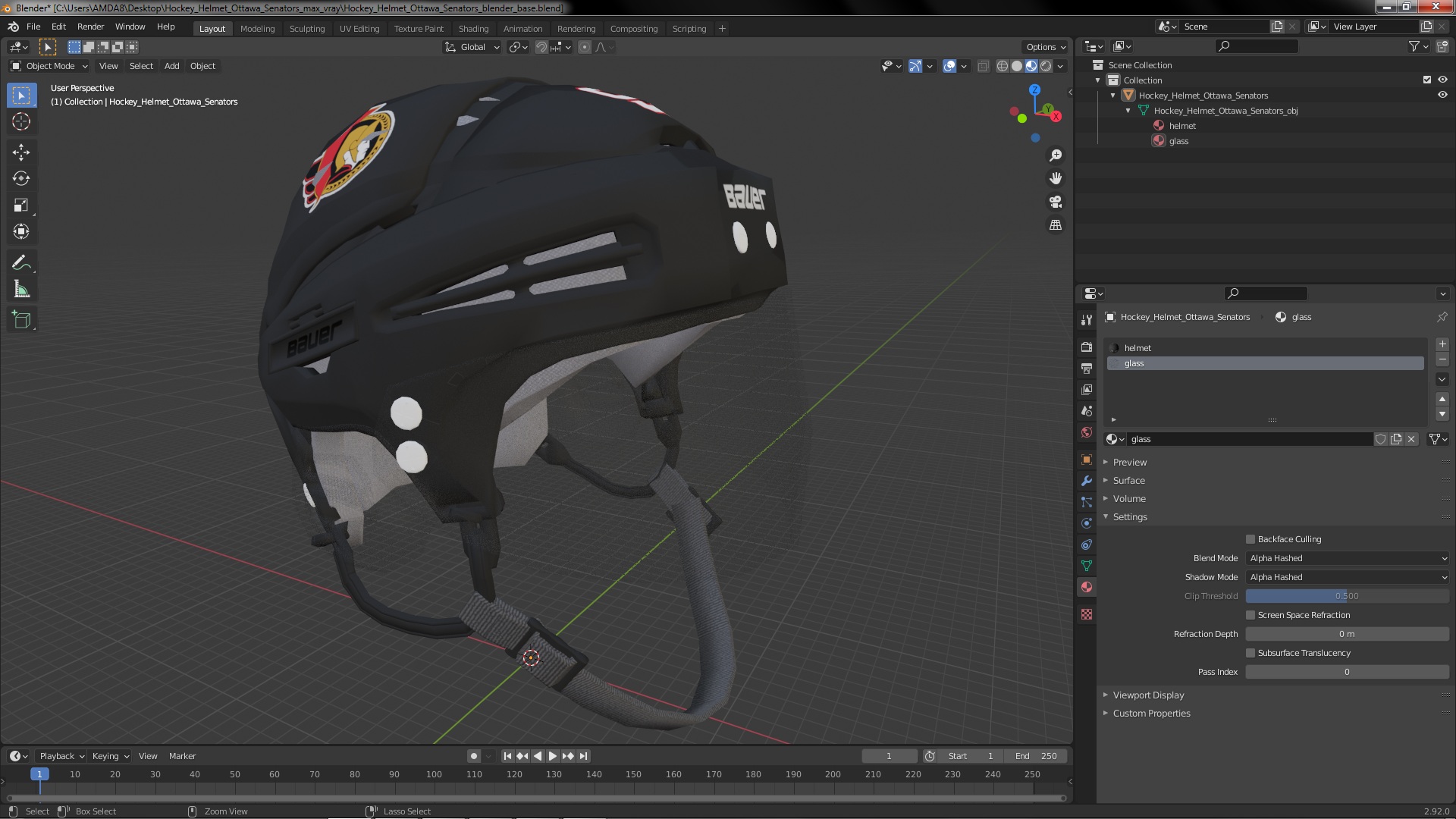
Task: Open the Options dropdown in viewport
Action: [1045, 47]
